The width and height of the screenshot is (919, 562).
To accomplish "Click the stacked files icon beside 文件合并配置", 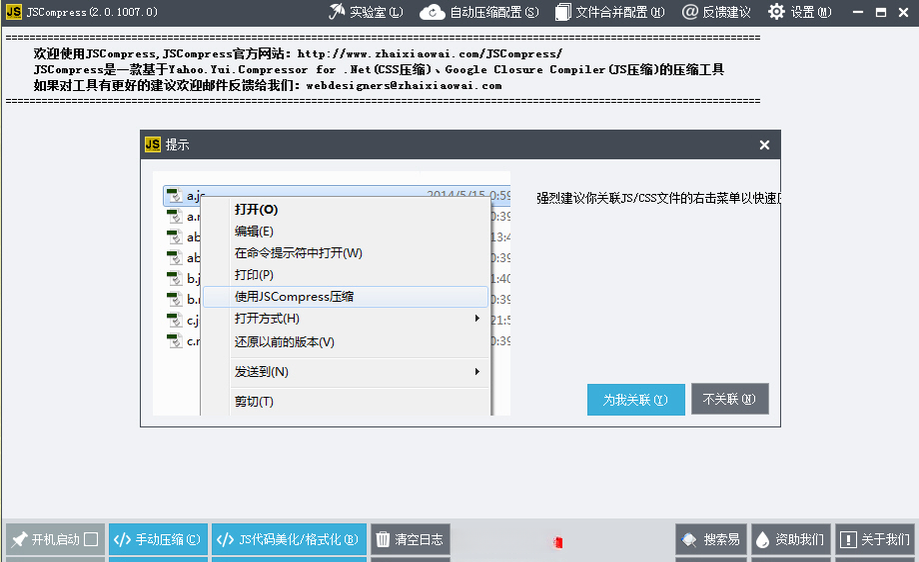I will (x=563, y=12).
